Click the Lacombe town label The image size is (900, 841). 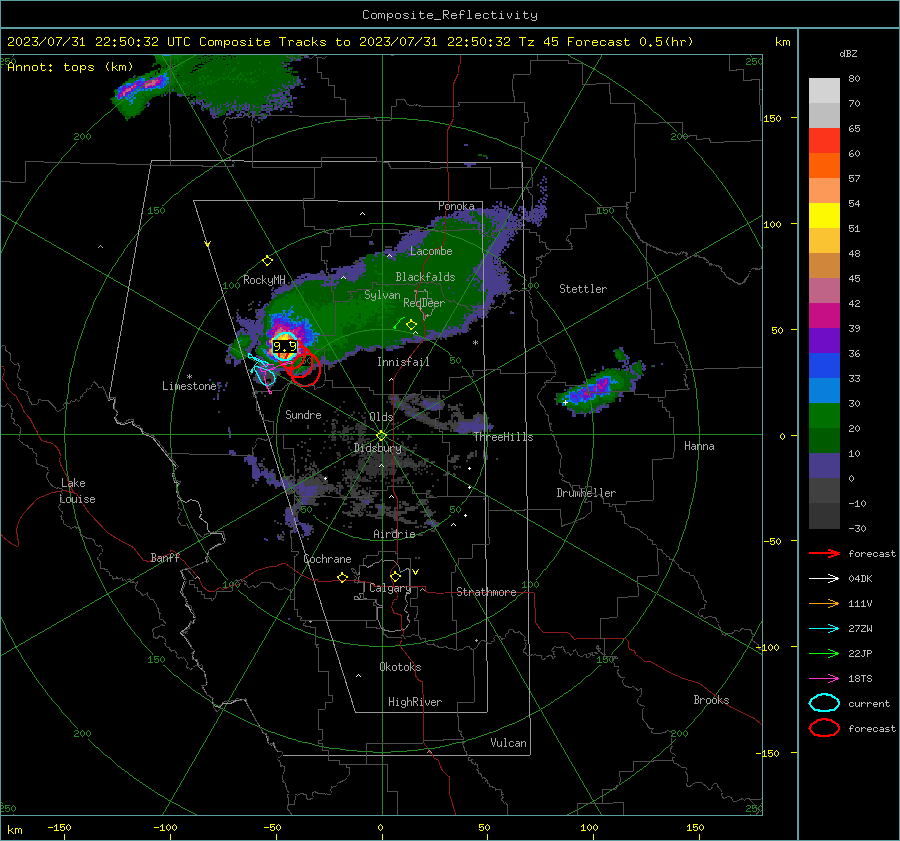431,251
